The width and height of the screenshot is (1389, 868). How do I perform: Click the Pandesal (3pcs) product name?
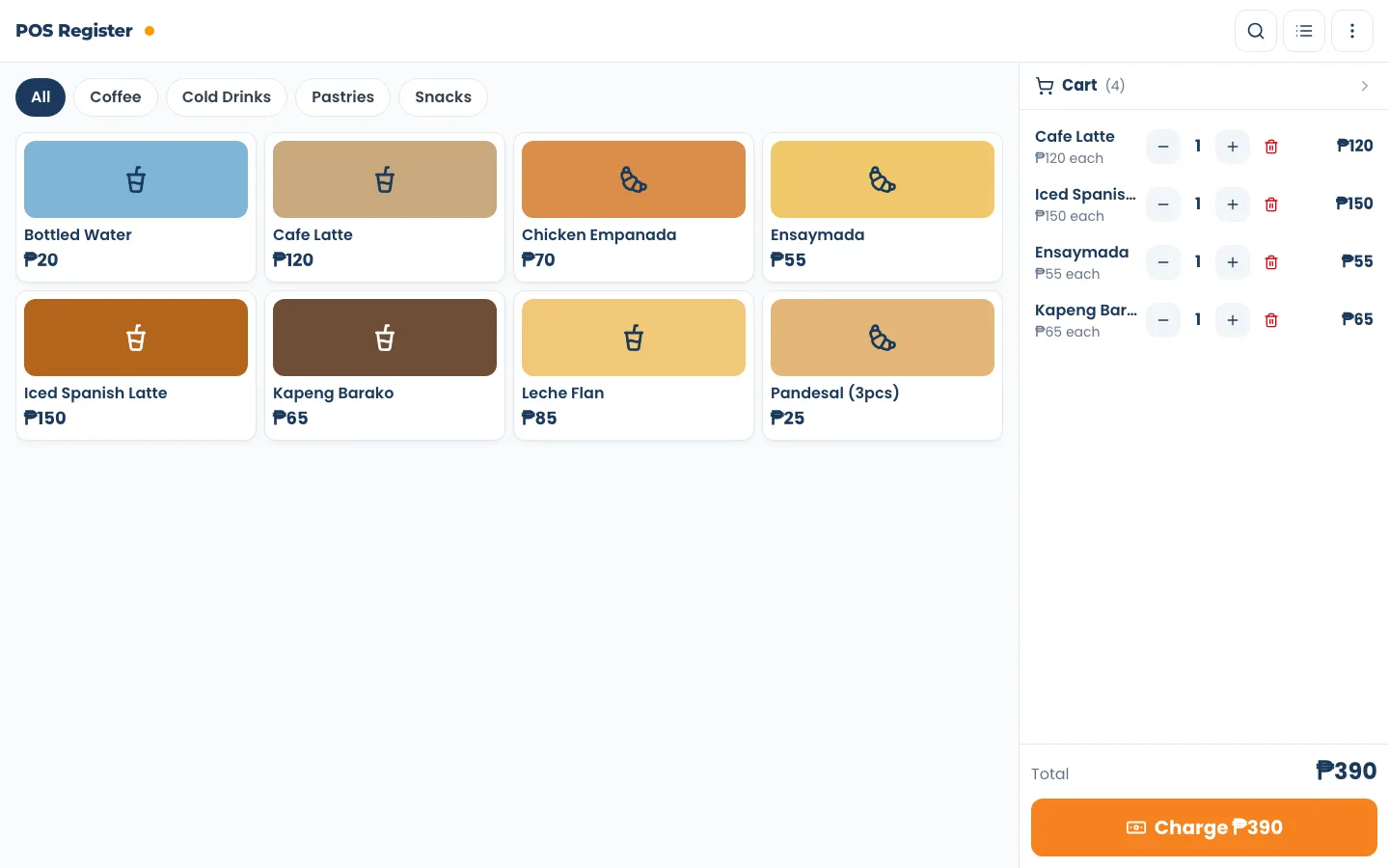[x=835, y=393]
